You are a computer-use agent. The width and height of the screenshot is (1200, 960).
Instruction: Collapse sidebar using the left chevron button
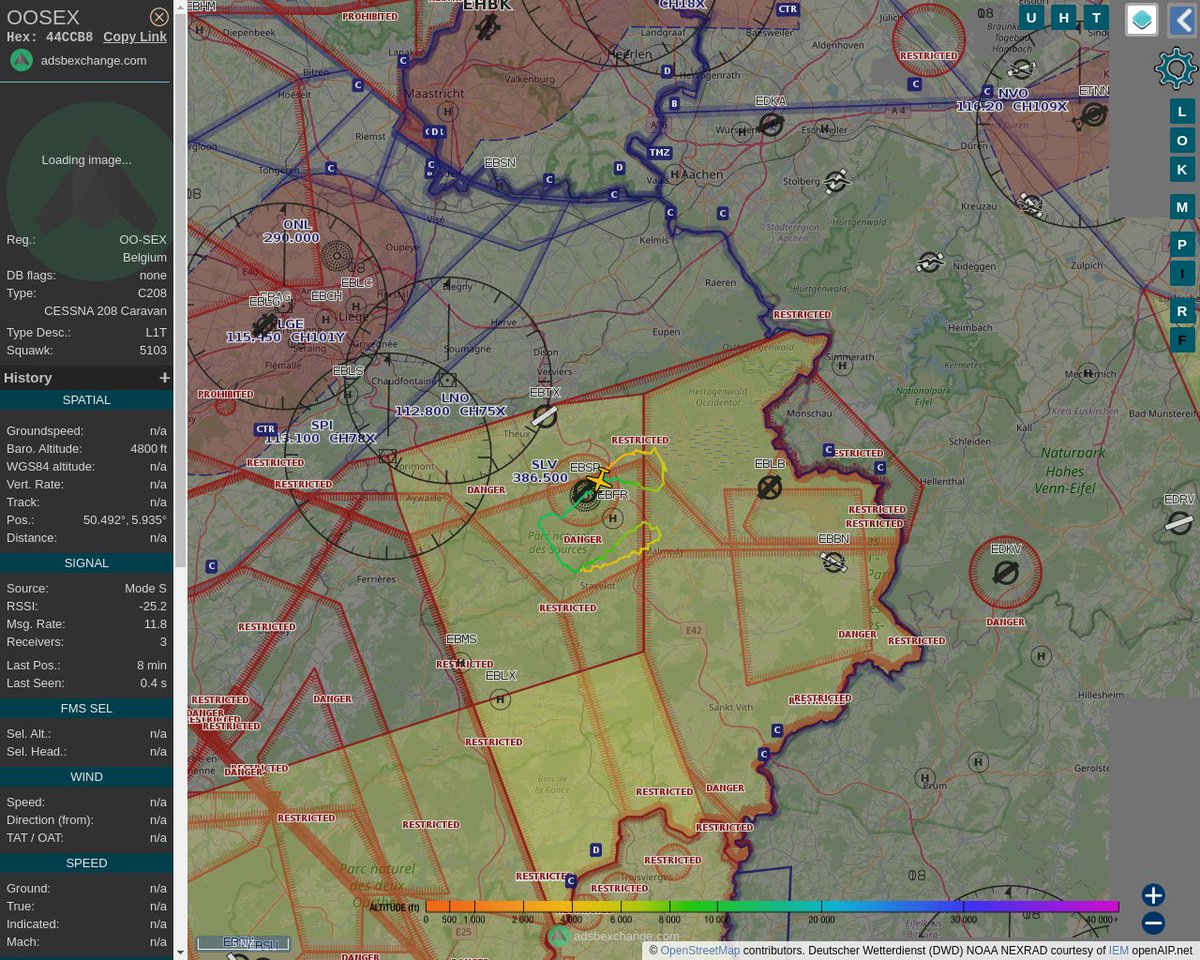click(x=1182, y=19)
